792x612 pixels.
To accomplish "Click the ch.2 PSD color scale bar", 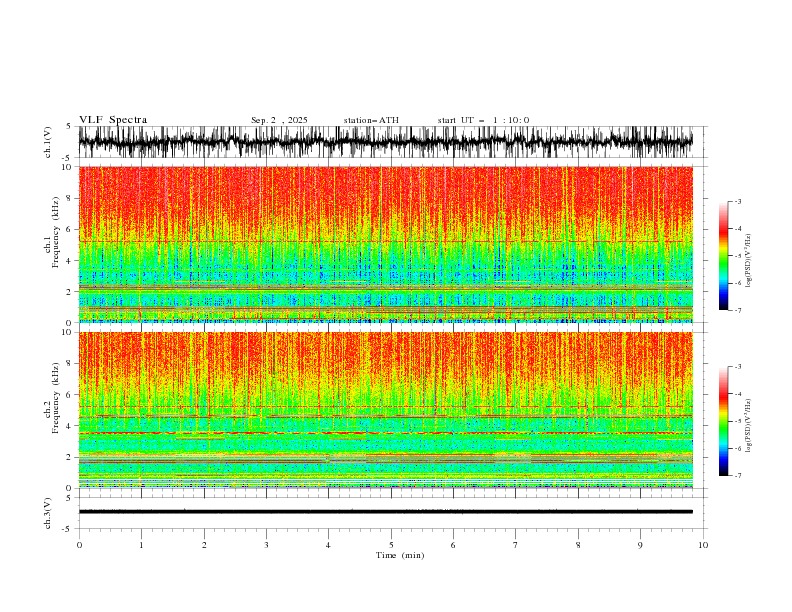I will pyautogui.click(x=723, y=421).
